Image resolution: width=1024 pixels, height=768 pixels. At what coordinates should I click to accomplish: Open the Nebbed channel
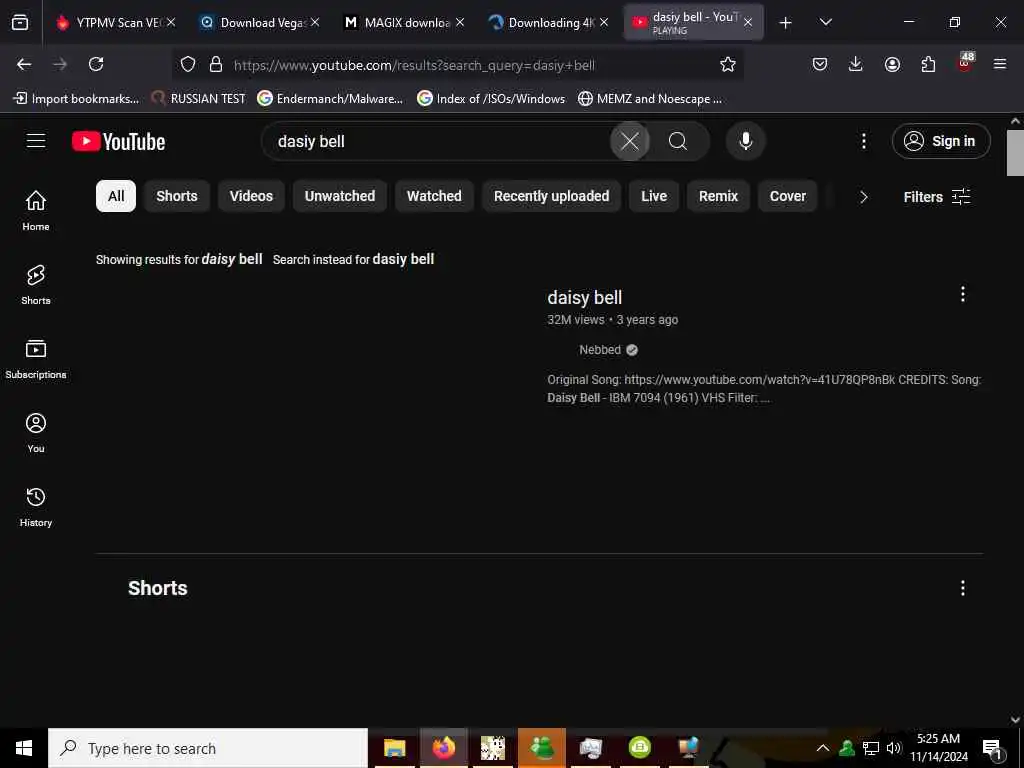(600, 349)
